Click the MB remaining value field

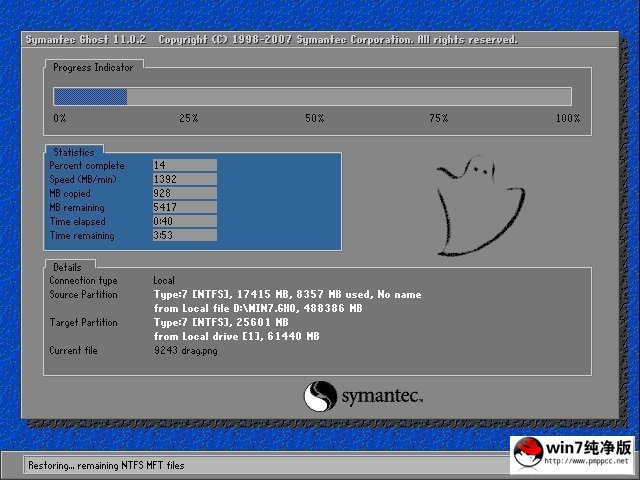(x=184, y=207)
